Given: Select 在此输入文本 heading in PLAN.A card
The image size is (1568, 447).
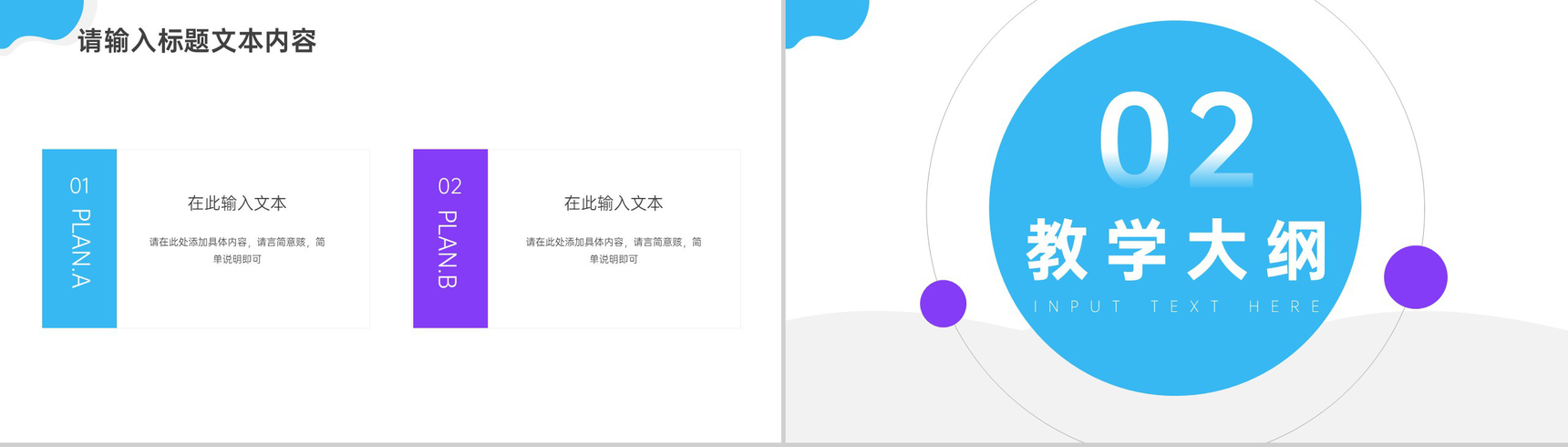Looking at the screenshot, I should click(x=237, y=203).
